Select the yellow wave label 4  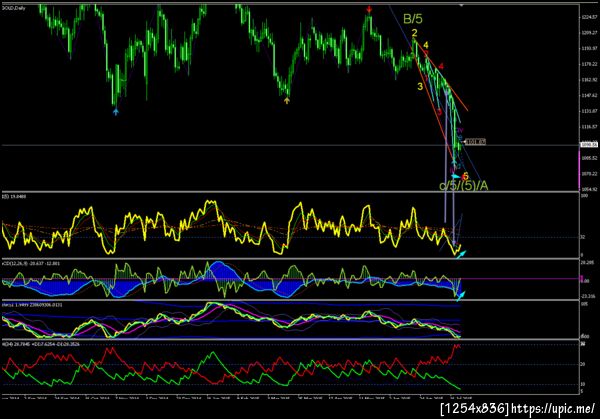[x=426, y=46]
